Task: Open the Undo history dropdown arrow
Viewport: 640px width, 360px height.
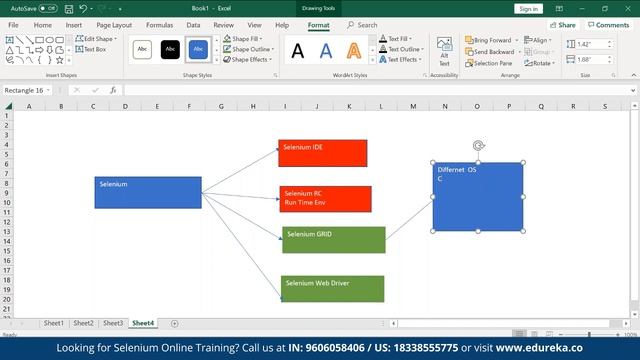Action: point(91,9)
